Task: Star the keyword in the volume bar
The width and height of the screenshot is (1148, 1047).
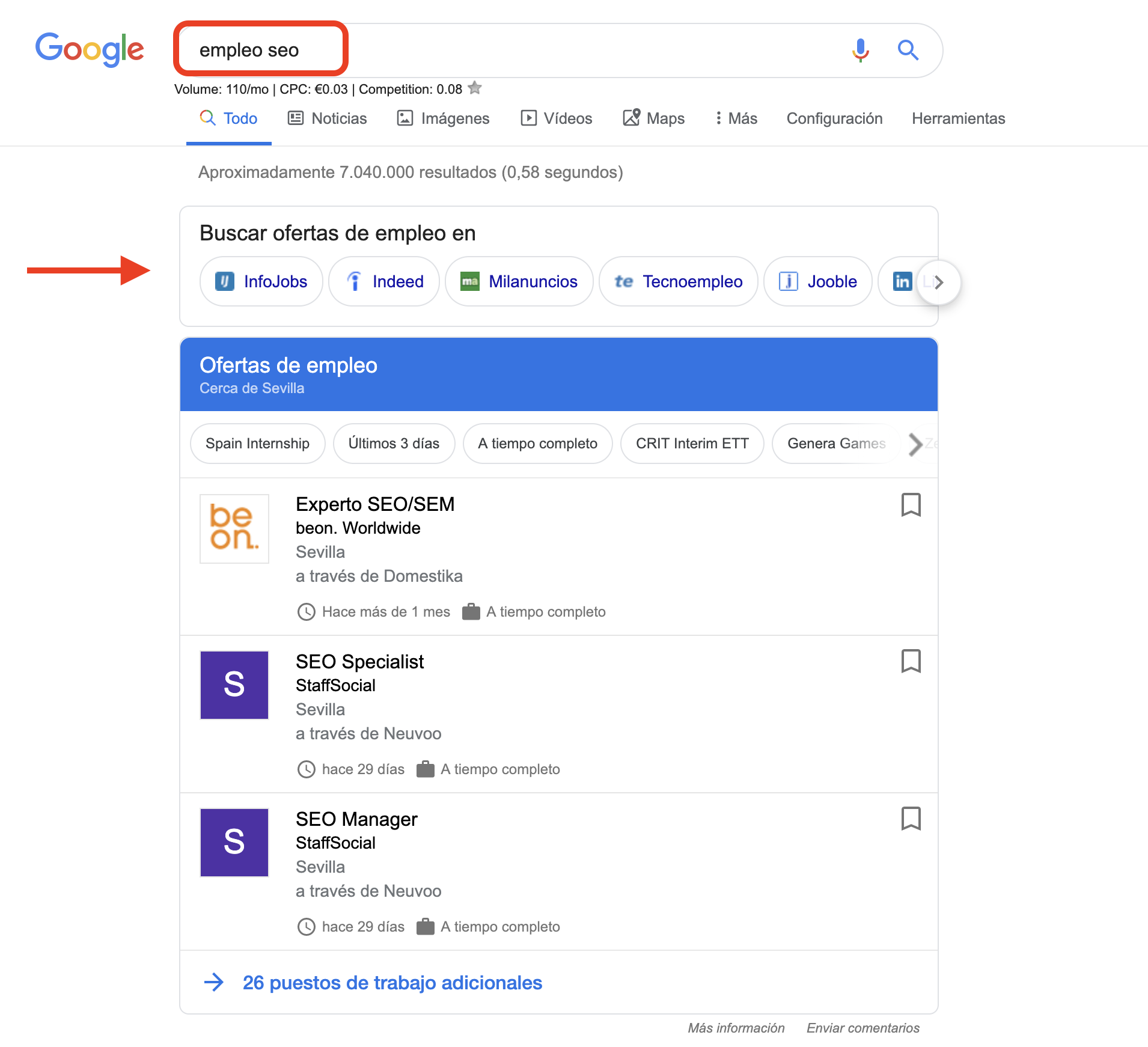Action: coord(475,88)
